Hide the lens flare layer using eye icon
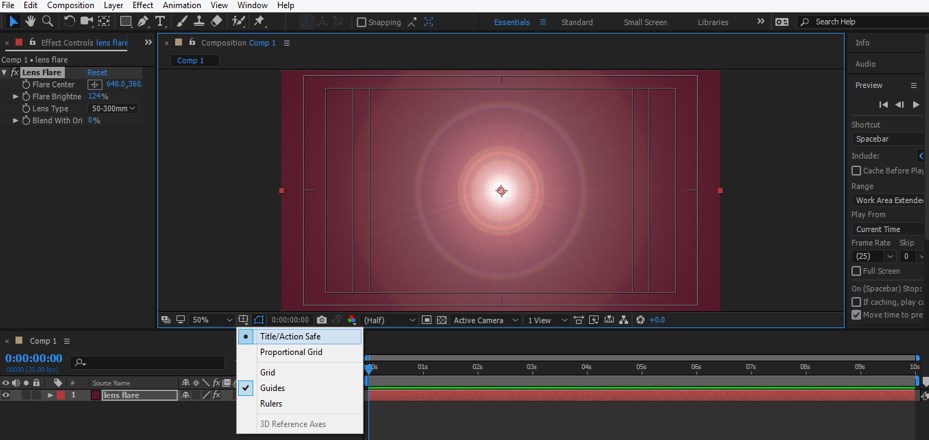Image resolution: width=929 pixels, height=440 pixels. tap(6, 395)
